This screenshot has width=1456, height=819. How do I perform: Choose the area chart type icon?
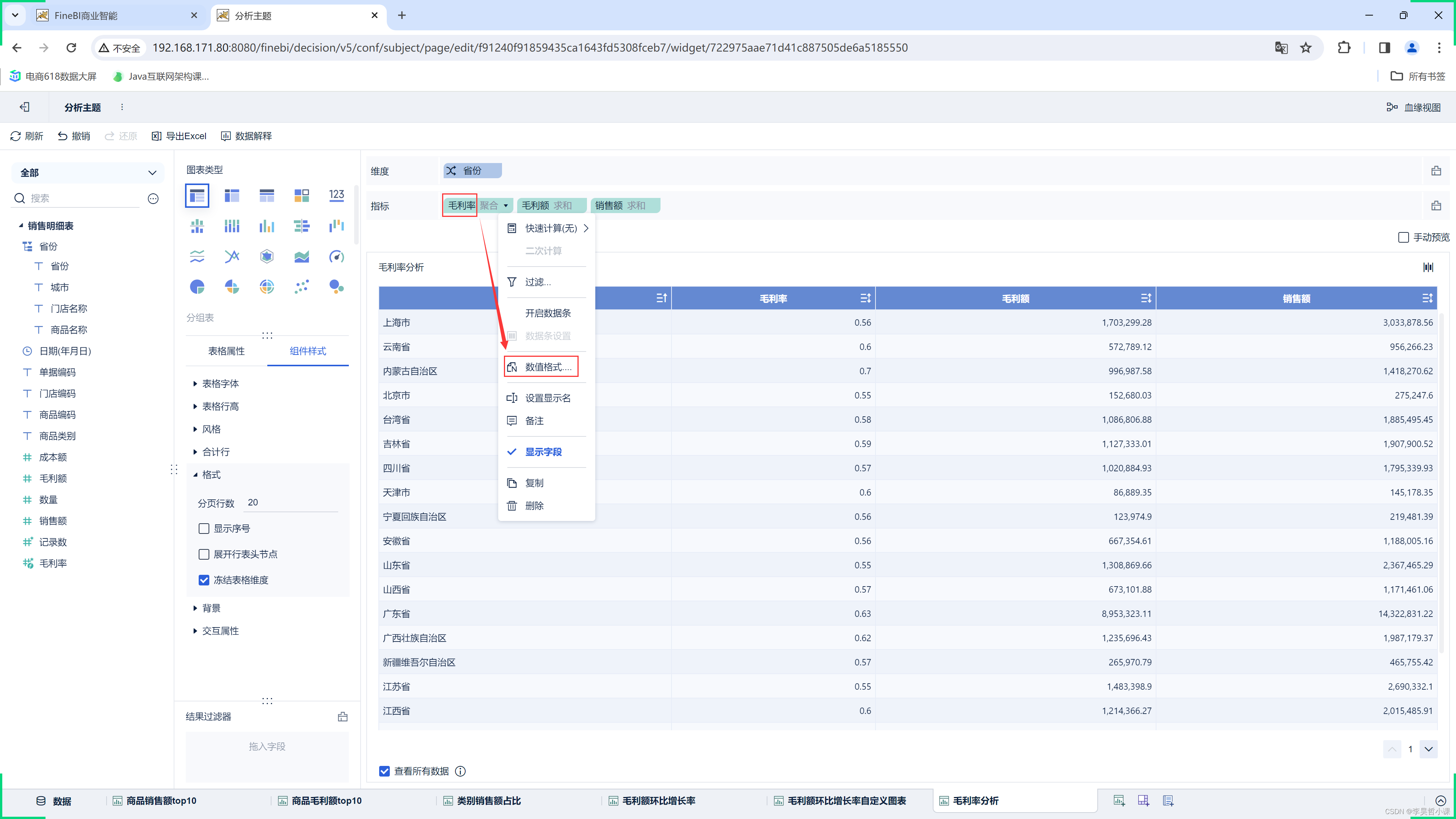[301, 256]
